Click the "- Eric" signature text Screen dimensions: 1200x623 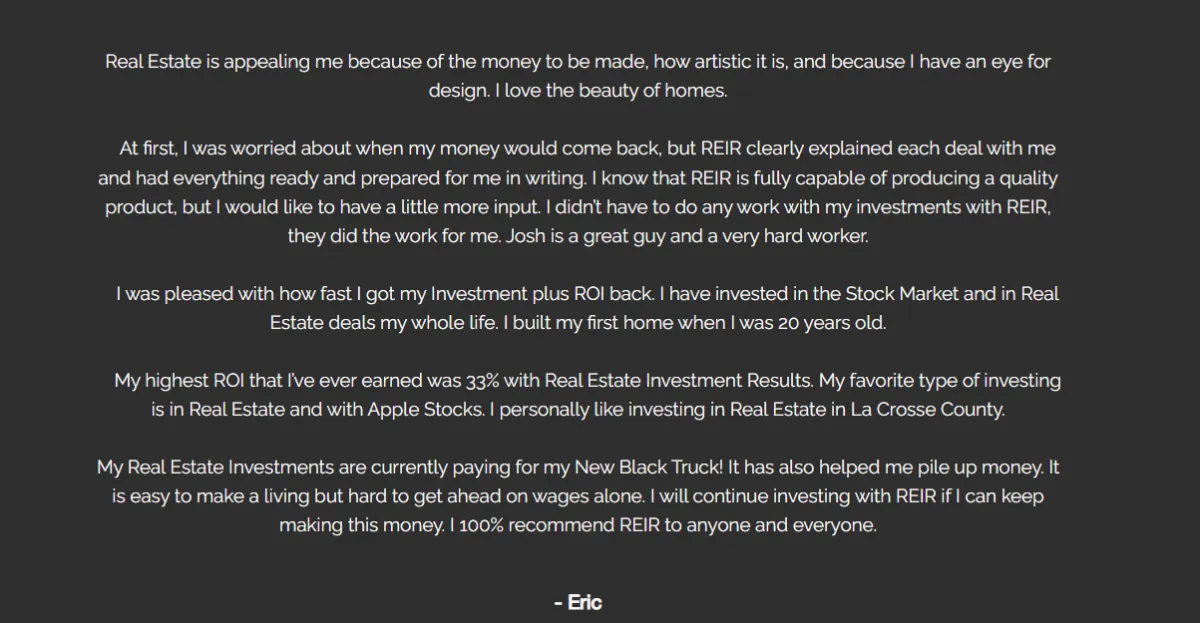[577, 602]
